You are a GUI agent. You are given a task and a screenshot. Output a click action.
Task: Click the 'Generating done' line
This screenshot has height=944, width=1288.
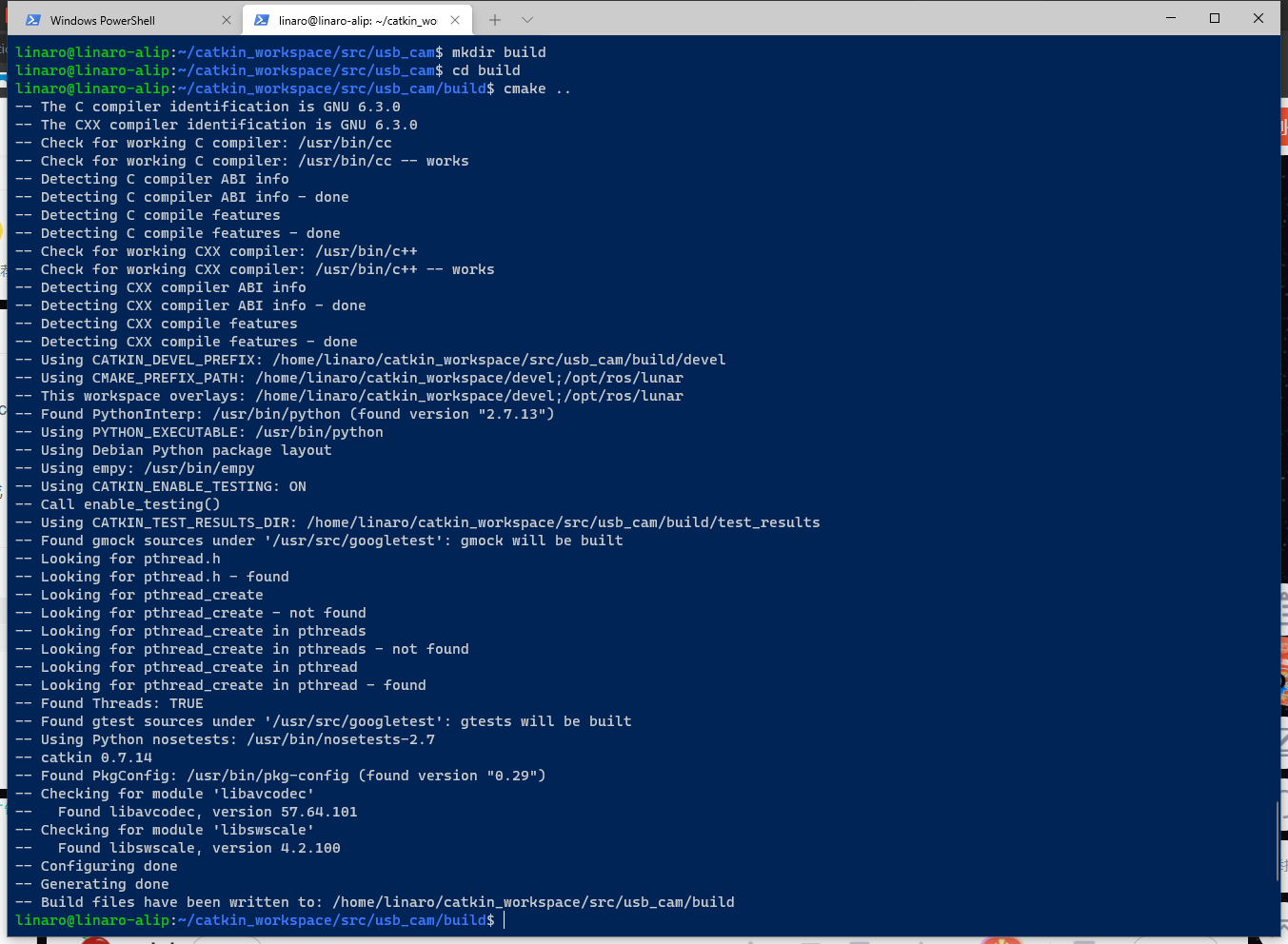point(92,884)
